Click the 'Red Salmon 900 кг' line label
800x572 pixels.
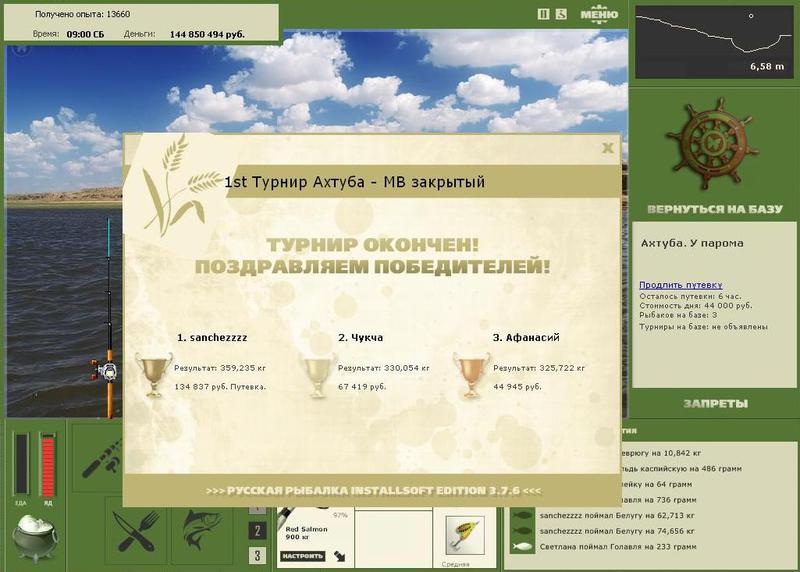(x=306, y=533)
